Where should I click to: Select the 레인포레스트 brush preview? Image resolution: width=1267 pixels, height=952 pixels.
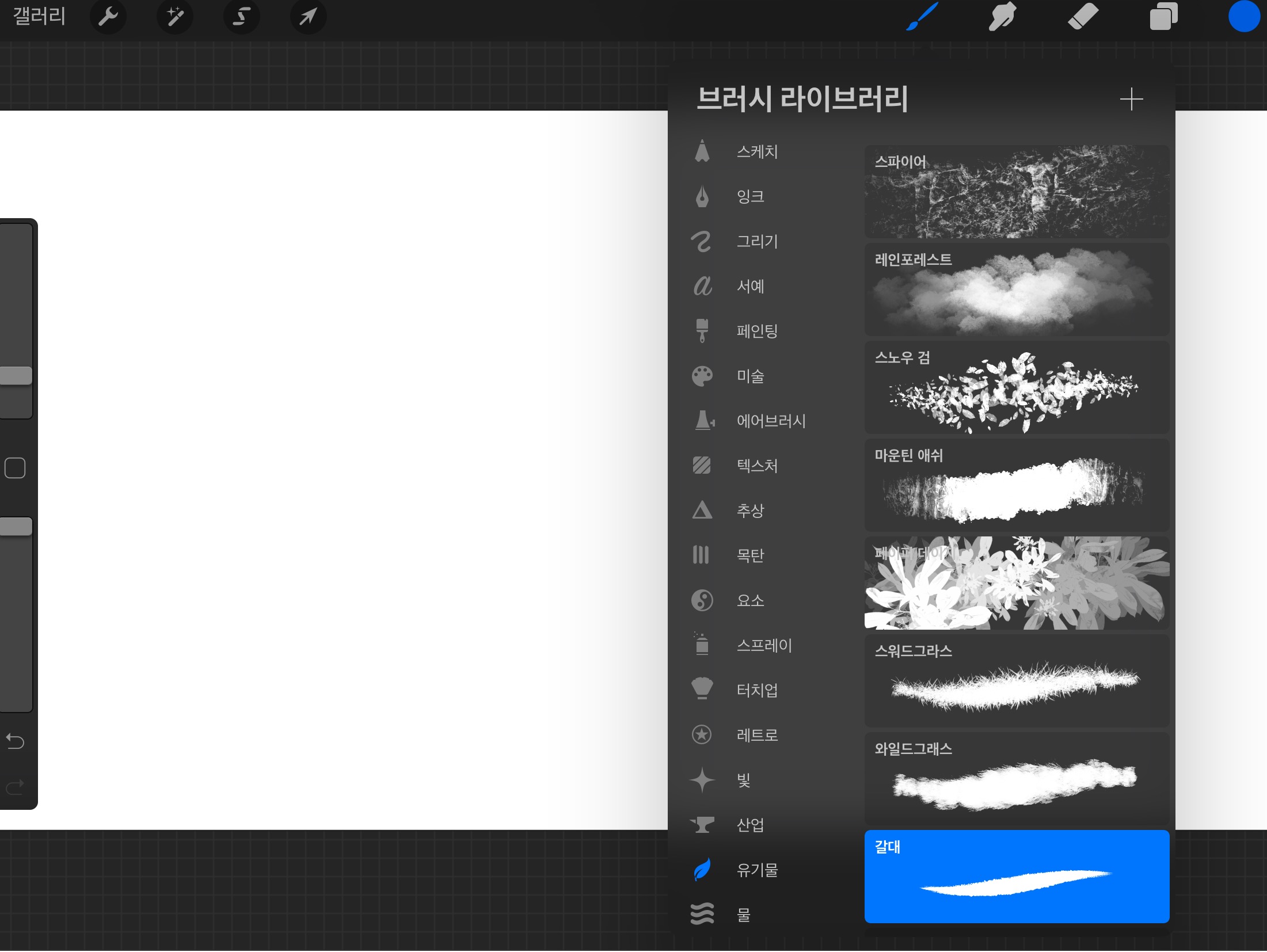[x=1016, y=290]
